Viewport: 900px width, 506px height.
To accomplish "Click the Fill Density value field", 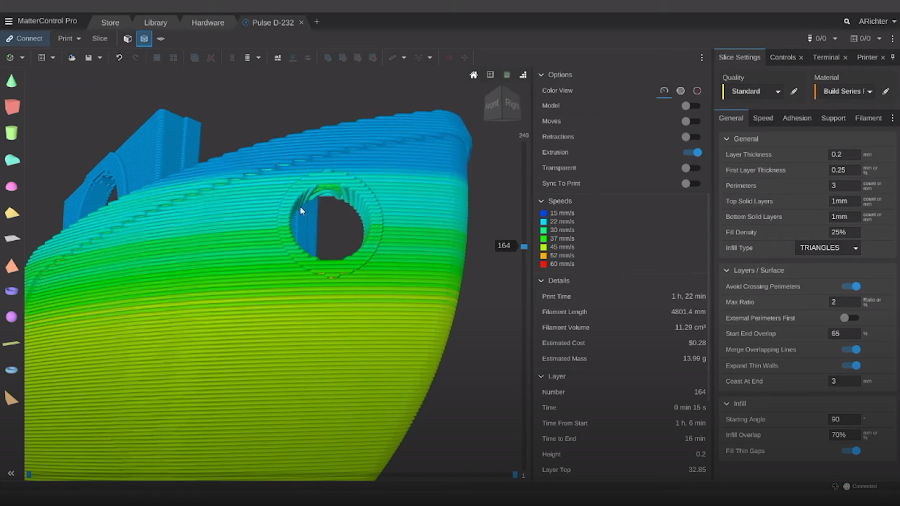I will coord(843,232).
